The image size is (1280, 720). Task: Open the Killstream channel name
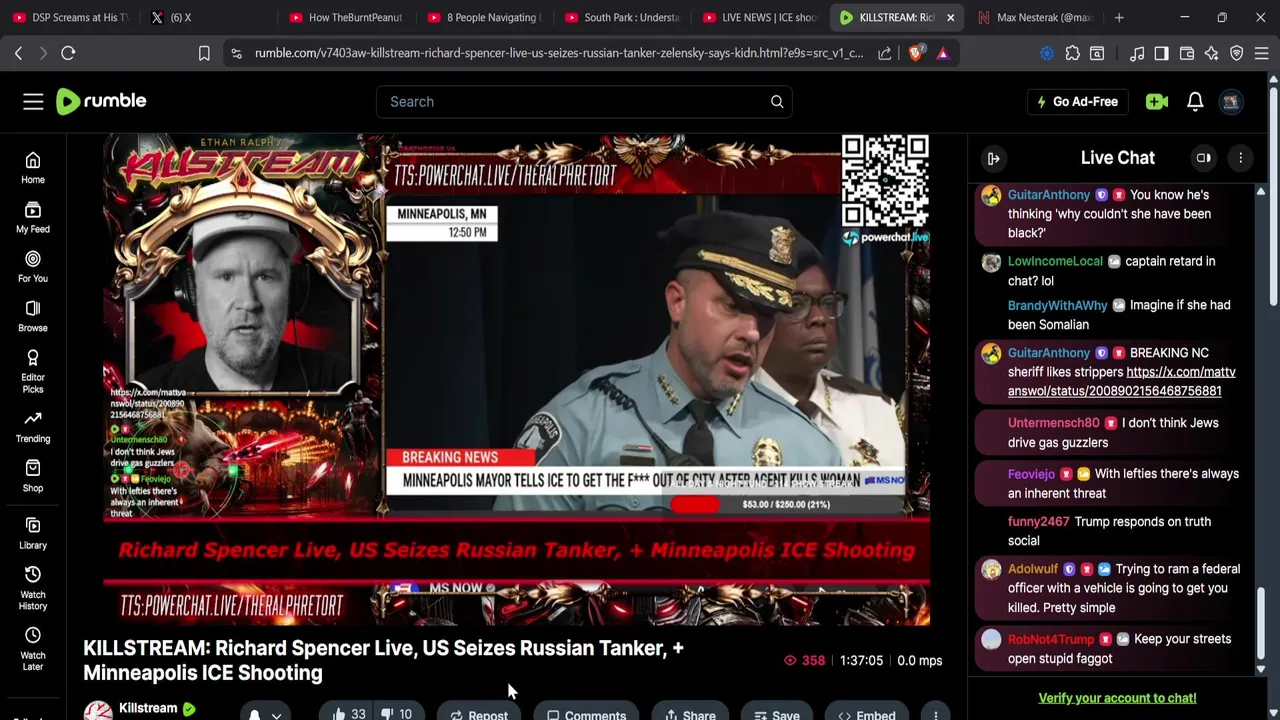coord(148,708)
